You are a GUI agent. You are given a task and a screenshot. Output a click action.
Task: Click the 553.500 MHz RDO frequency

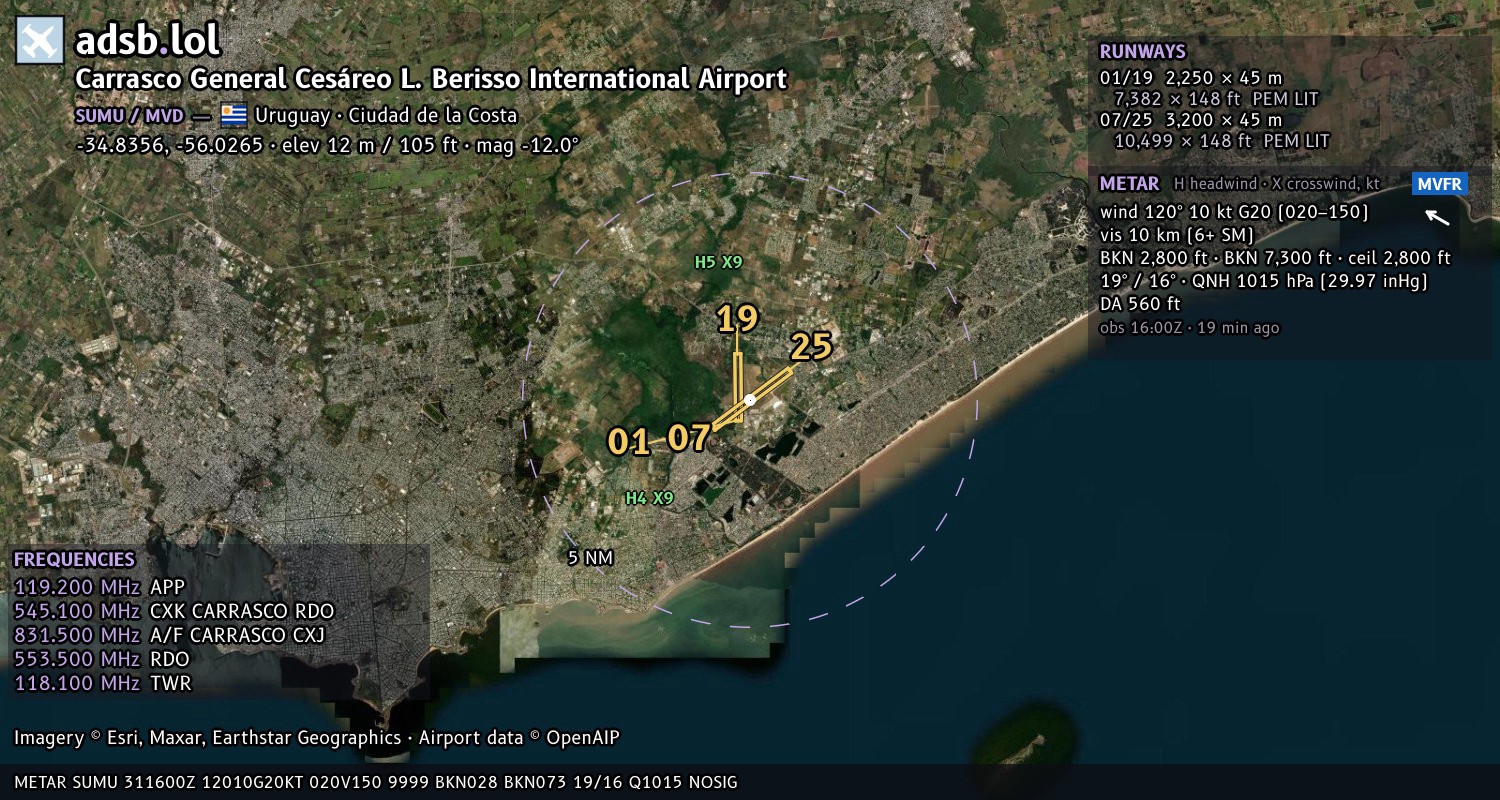102,659
